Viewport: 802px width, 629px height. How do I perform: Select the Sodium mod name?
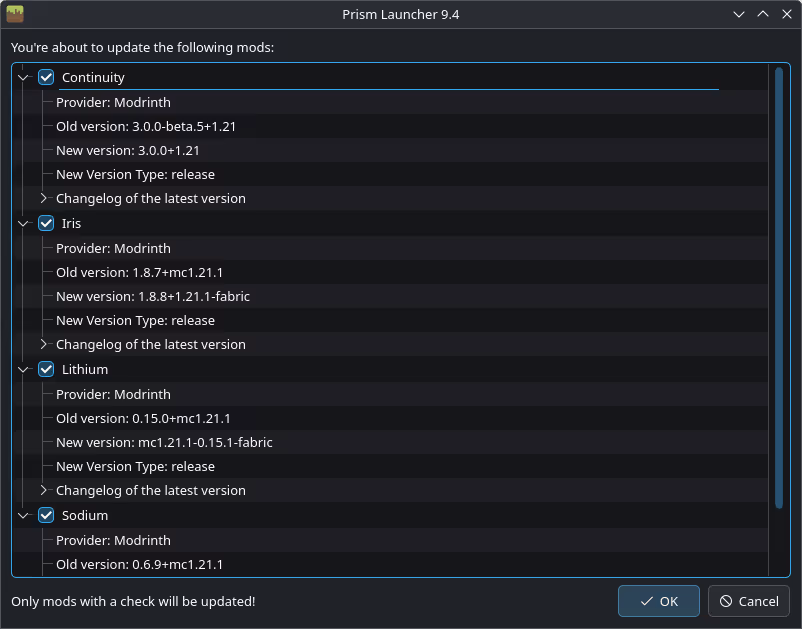85,515
